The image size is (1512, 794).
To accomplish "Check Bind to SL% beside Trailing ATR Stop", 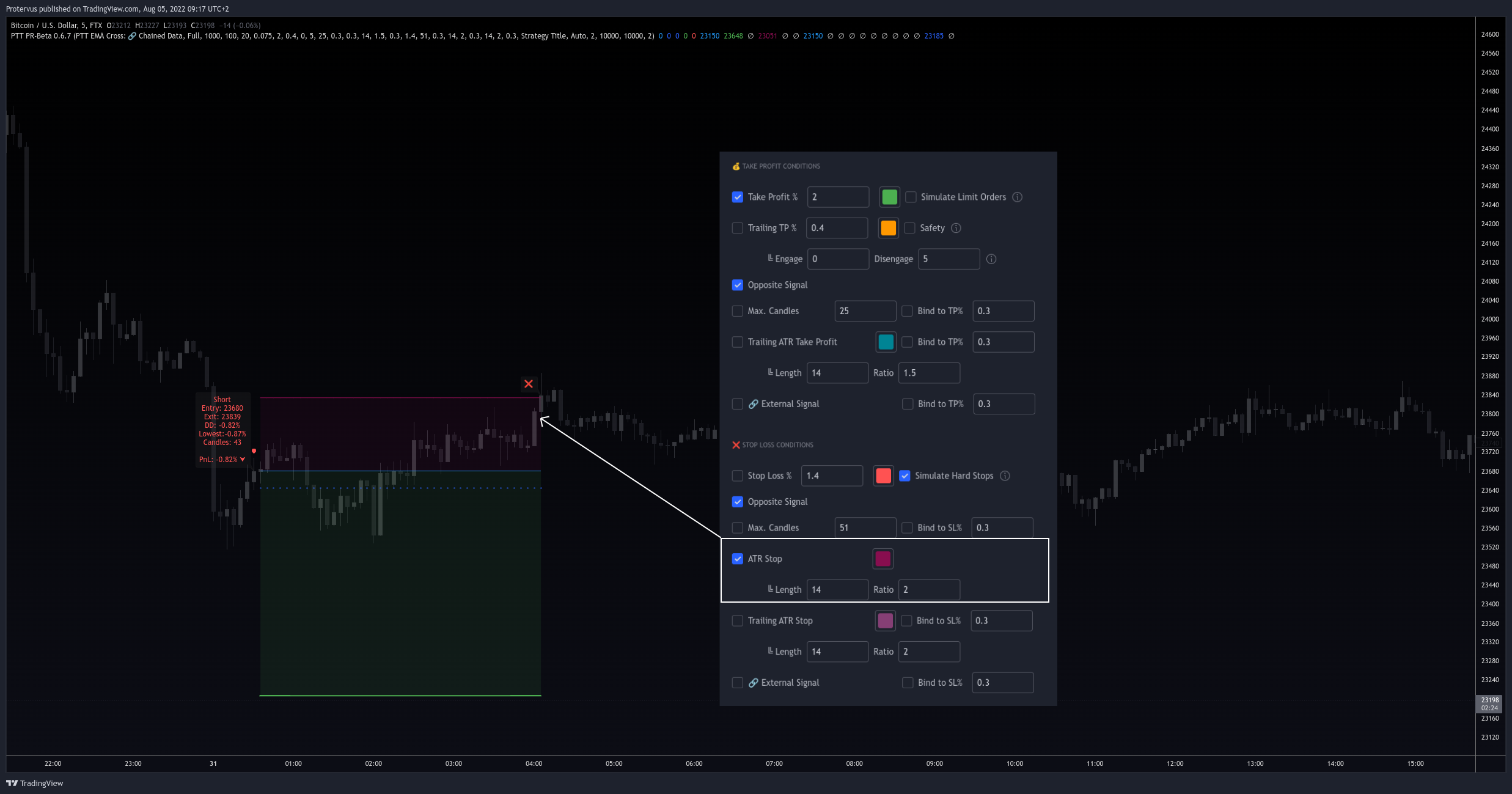I will [x=906, y=620].
